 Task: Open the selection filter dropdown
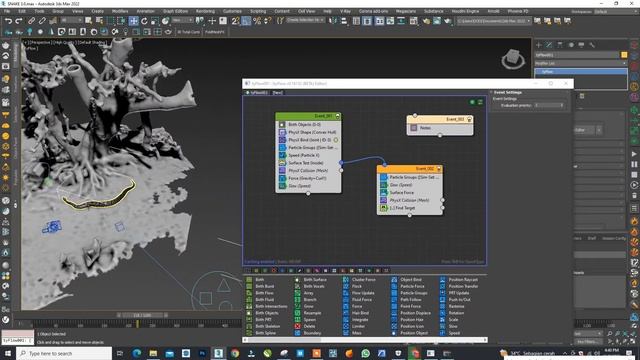(71, 20)
